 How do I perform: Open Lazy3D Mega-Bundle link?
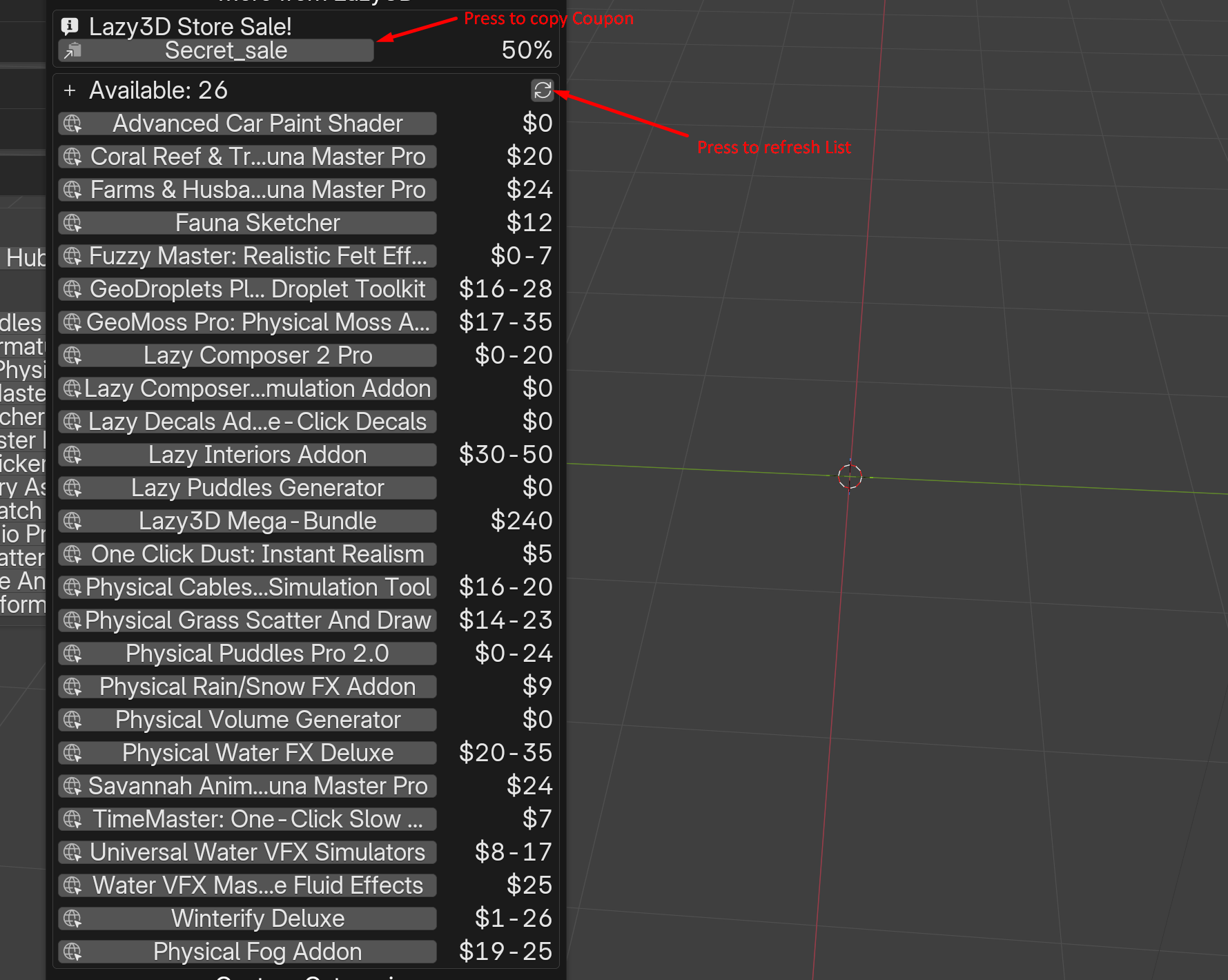(247, 521)
